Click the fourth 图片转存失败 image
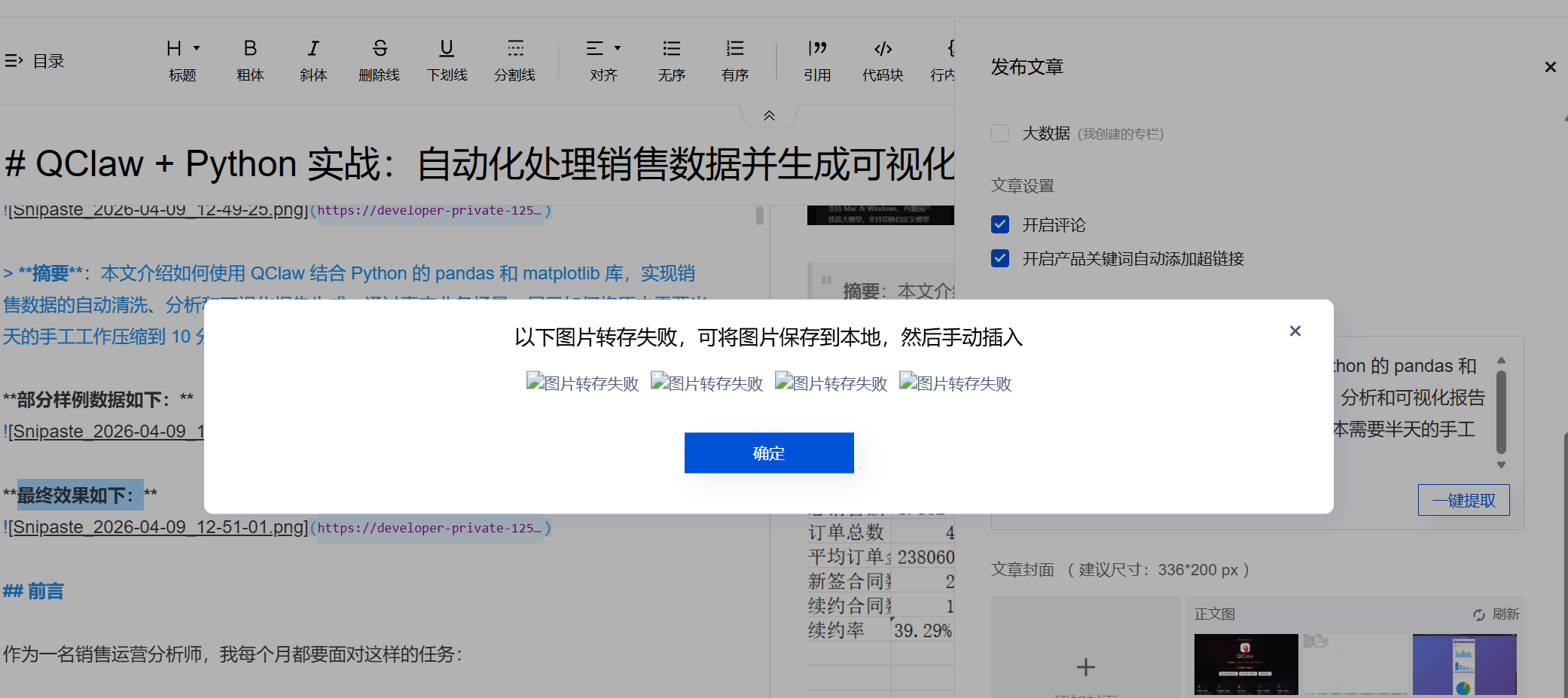This screenshot has height=698, width=1568. pos(955,383)
